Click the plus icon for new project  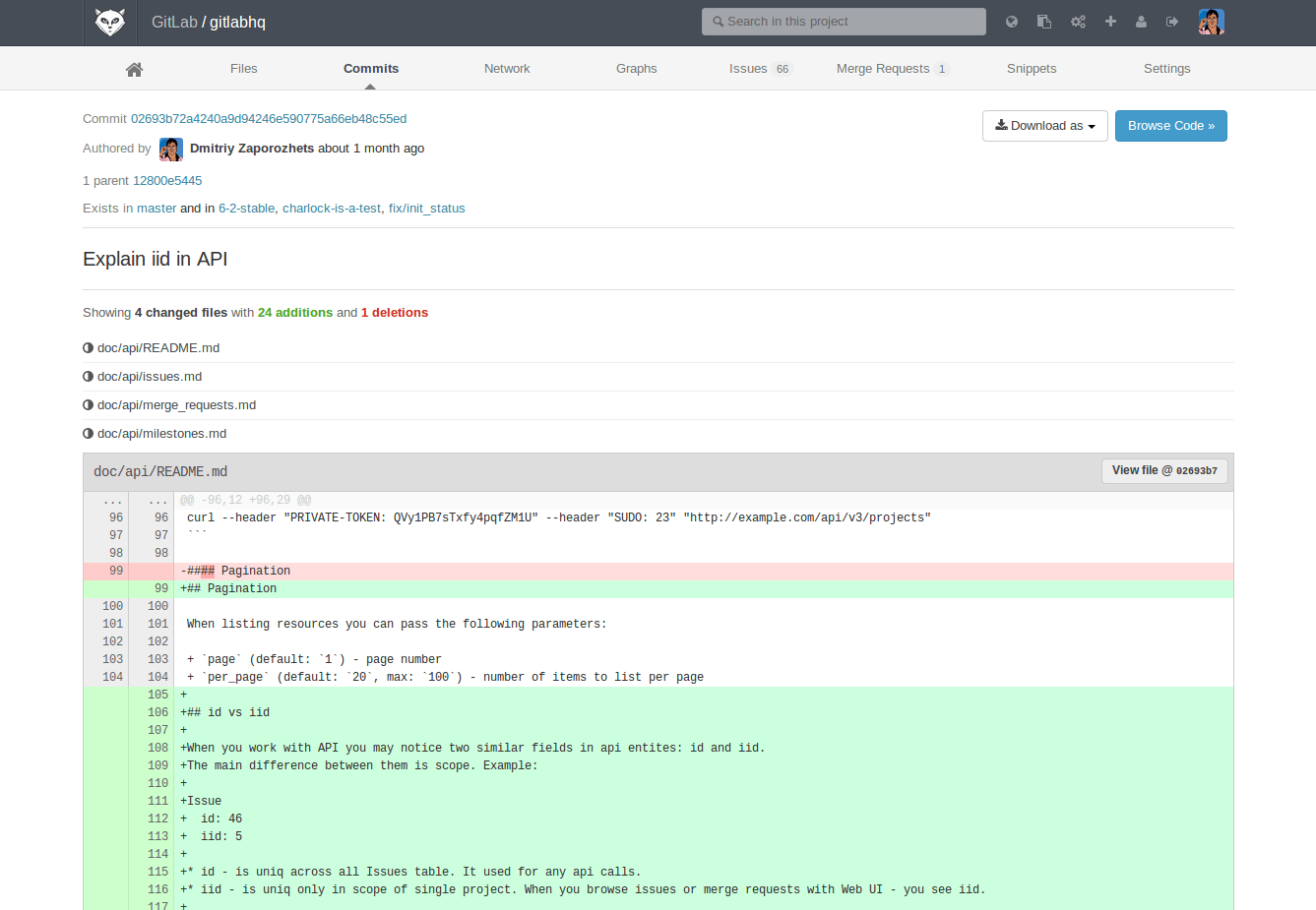coord(1110,22)
